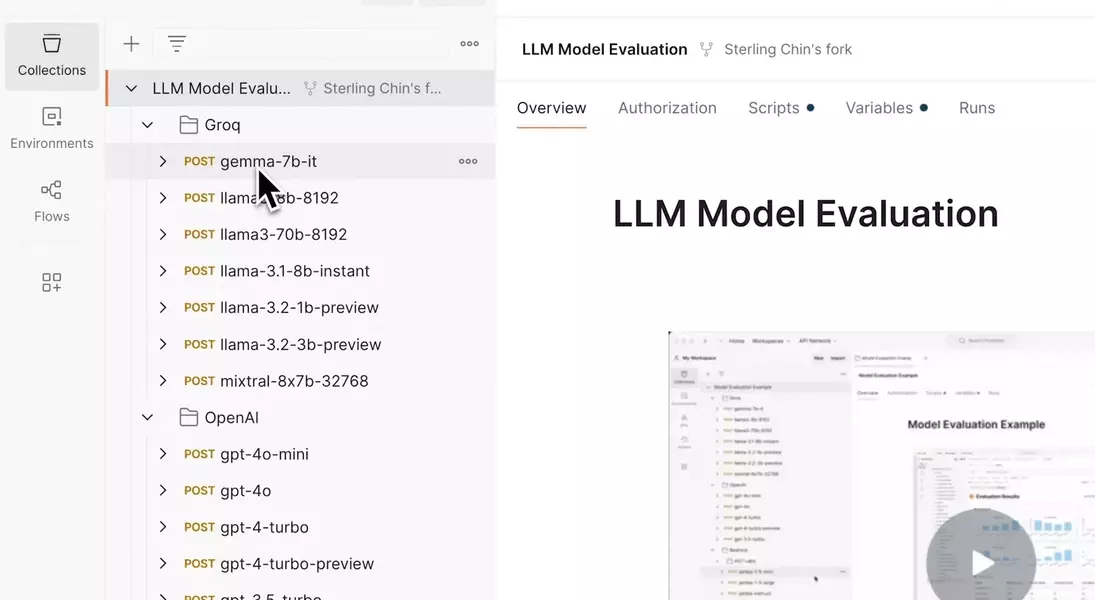This screenshot has height=600, width=1095.
Task: Click the configure sidebar grid-plus icon
Action: click(52, 282)
